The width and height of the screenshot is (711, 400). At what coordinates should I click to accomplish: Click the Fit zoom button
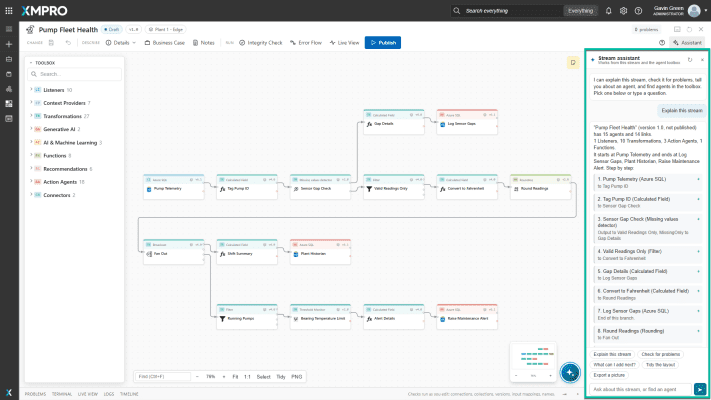[x=235, y=376]
